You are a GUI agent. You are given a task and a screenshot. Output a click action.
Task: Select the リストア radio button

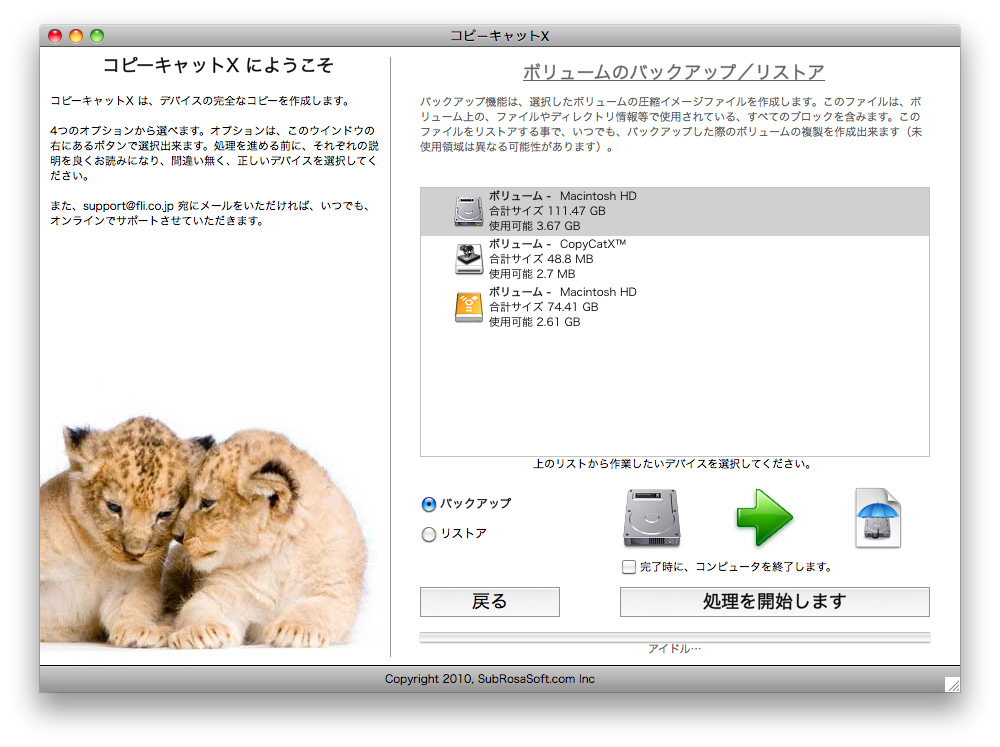click(429, 534)
